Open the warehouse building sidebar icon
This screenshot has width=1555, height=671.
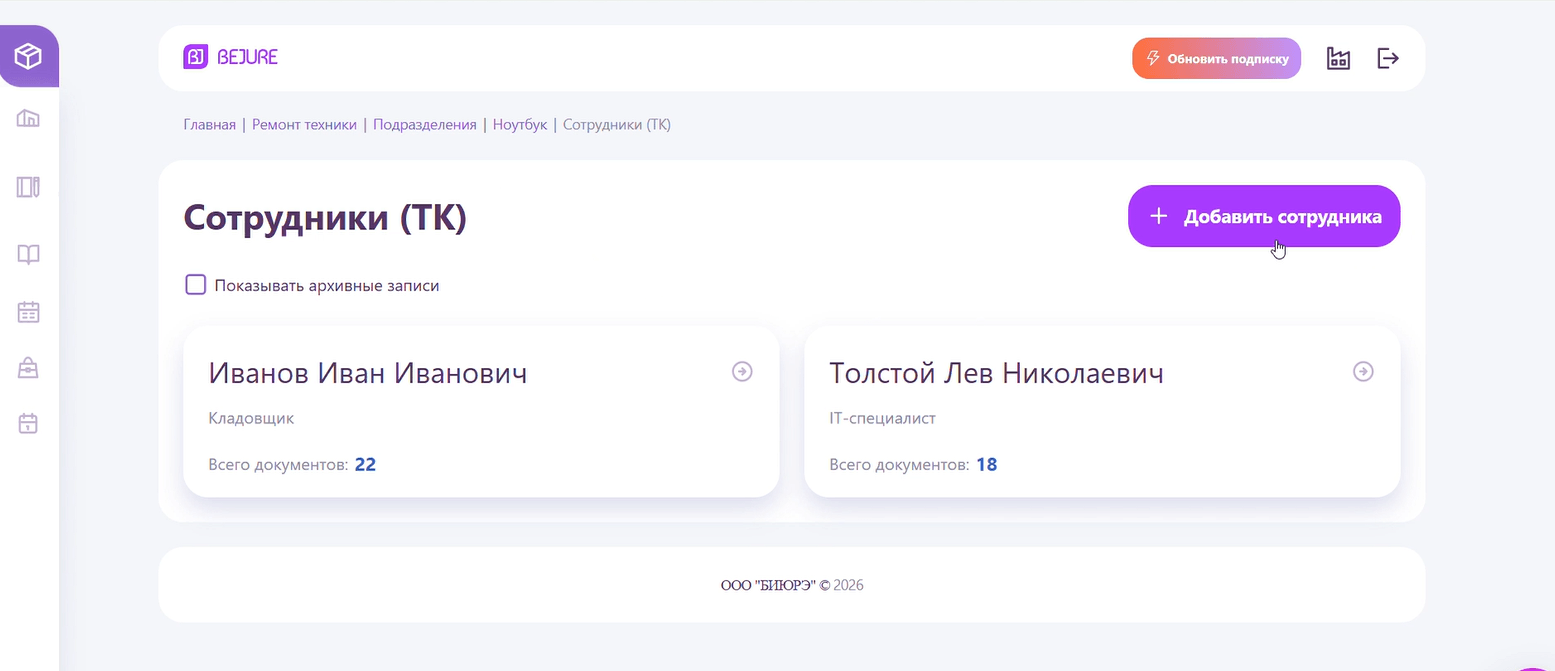coord(28,119)
